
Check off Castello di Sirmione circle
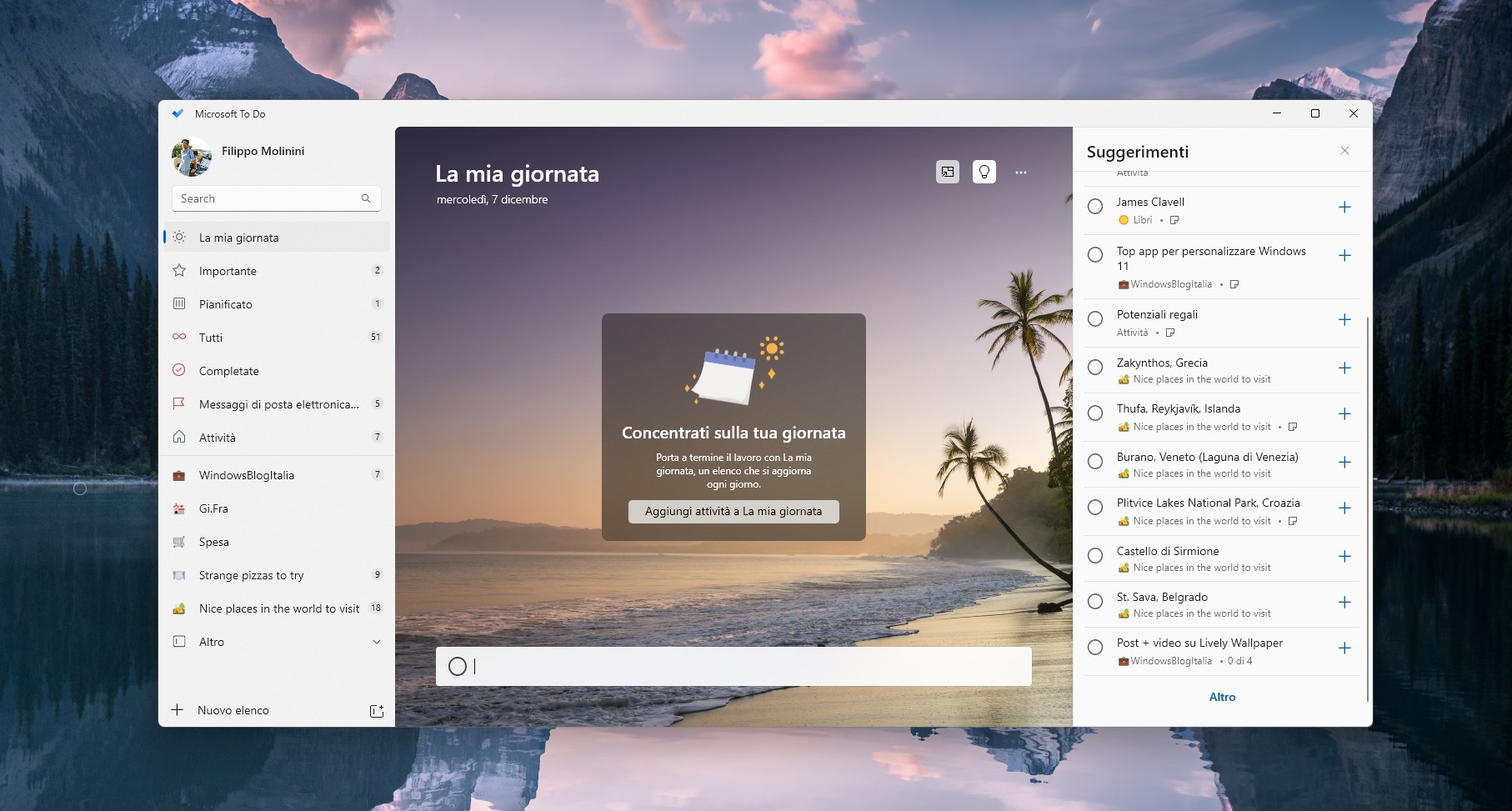[1095, 556]
